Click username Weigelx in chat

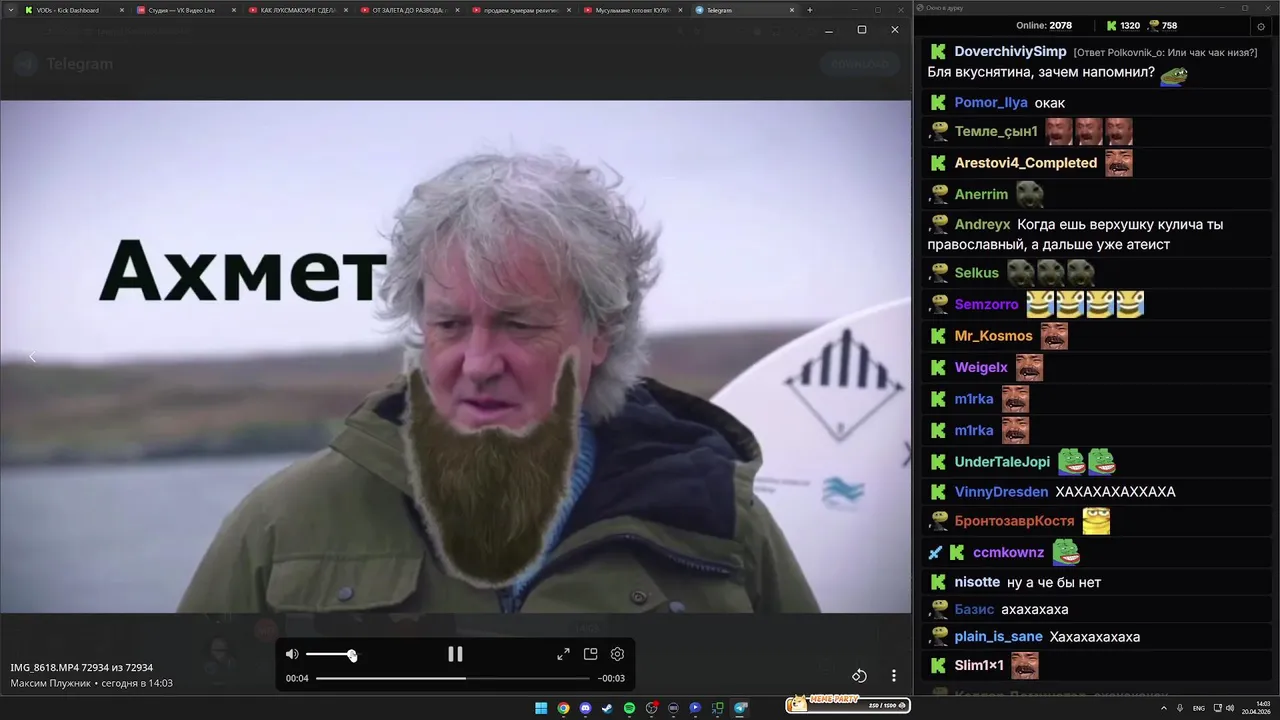tap(981, 368)
